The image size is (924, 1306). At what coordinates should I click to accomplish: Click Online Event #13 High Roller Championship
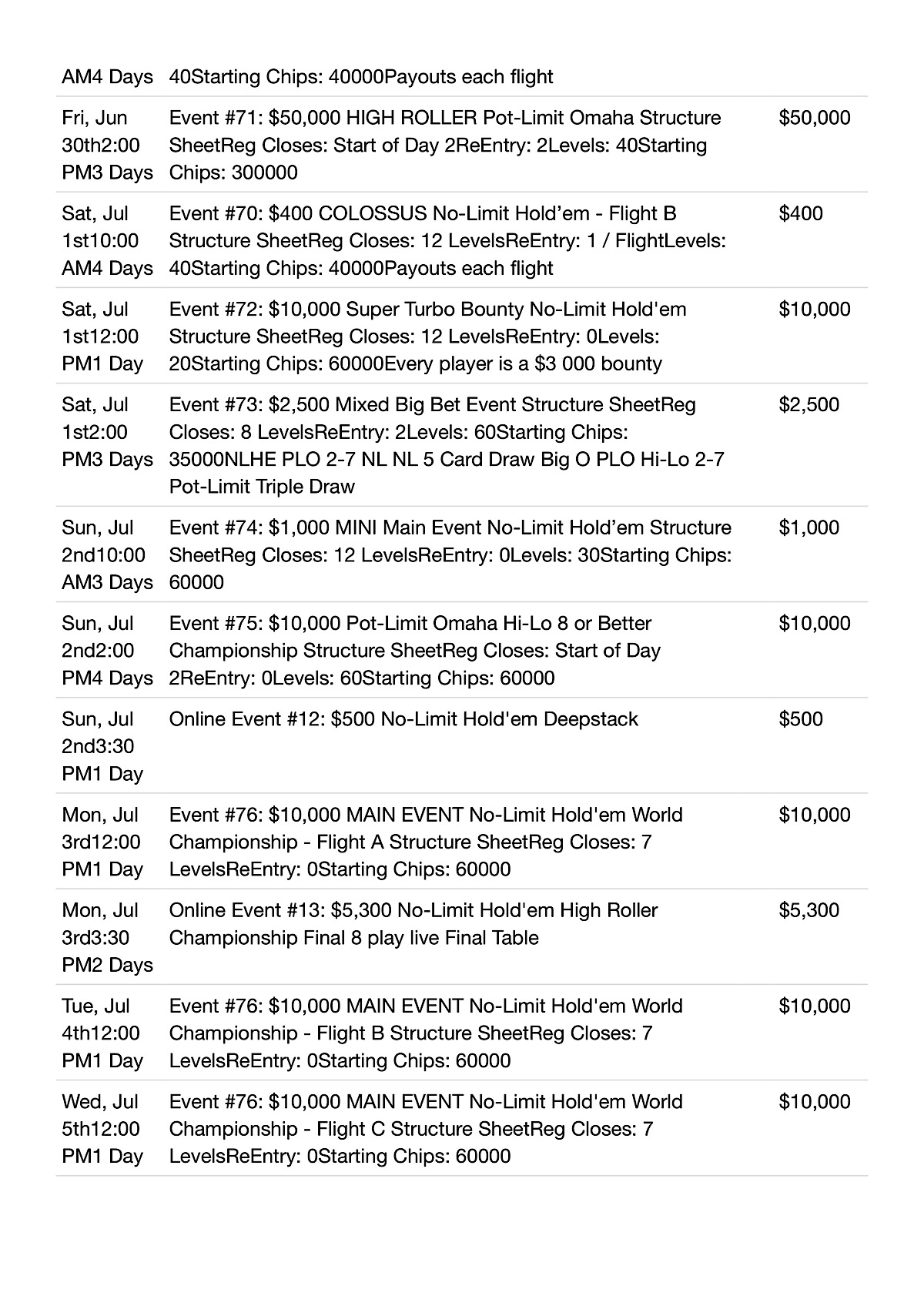(413, 923)
